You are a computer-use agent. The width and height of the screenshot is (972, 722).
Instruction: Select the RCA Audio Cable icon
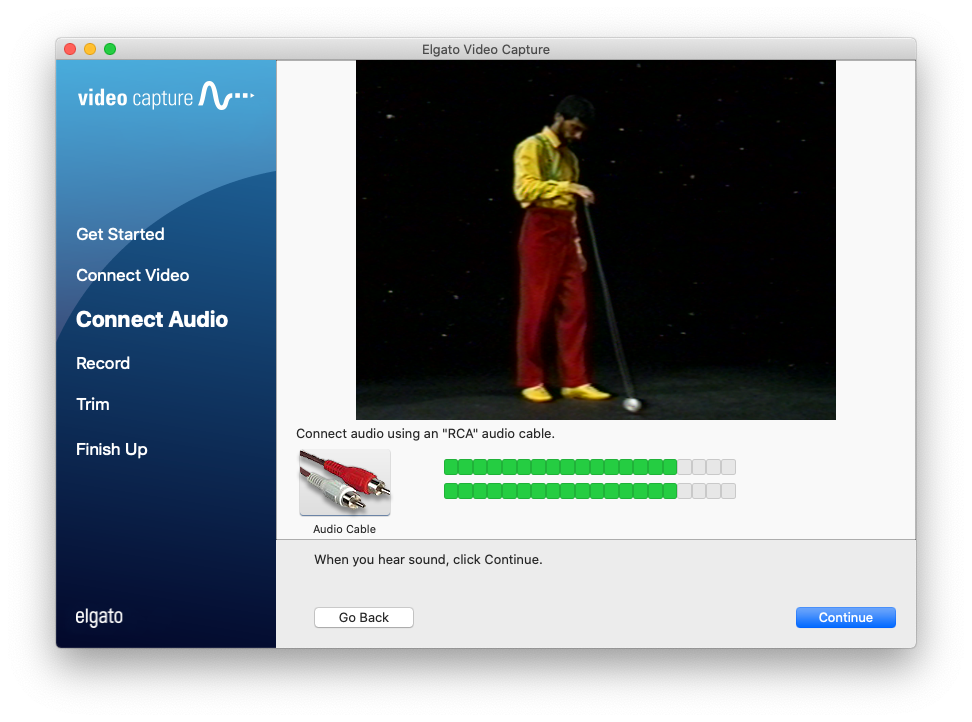click(x=345, y=482)
